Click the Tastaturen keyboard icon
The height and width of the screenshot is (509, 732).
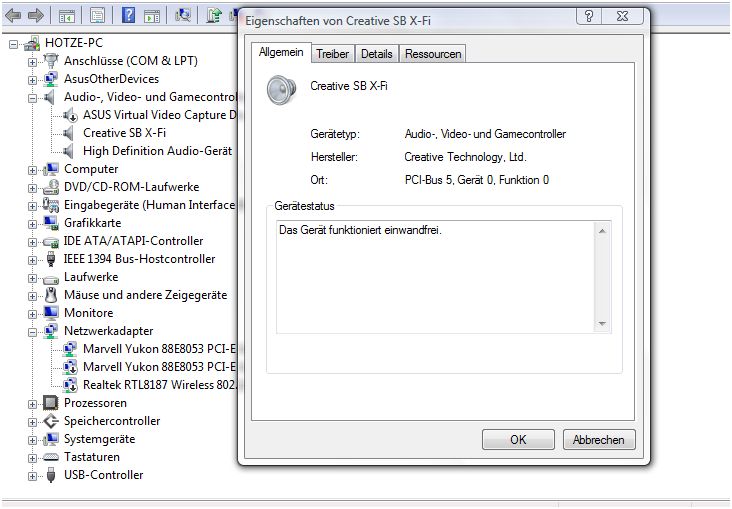[50, 457]
